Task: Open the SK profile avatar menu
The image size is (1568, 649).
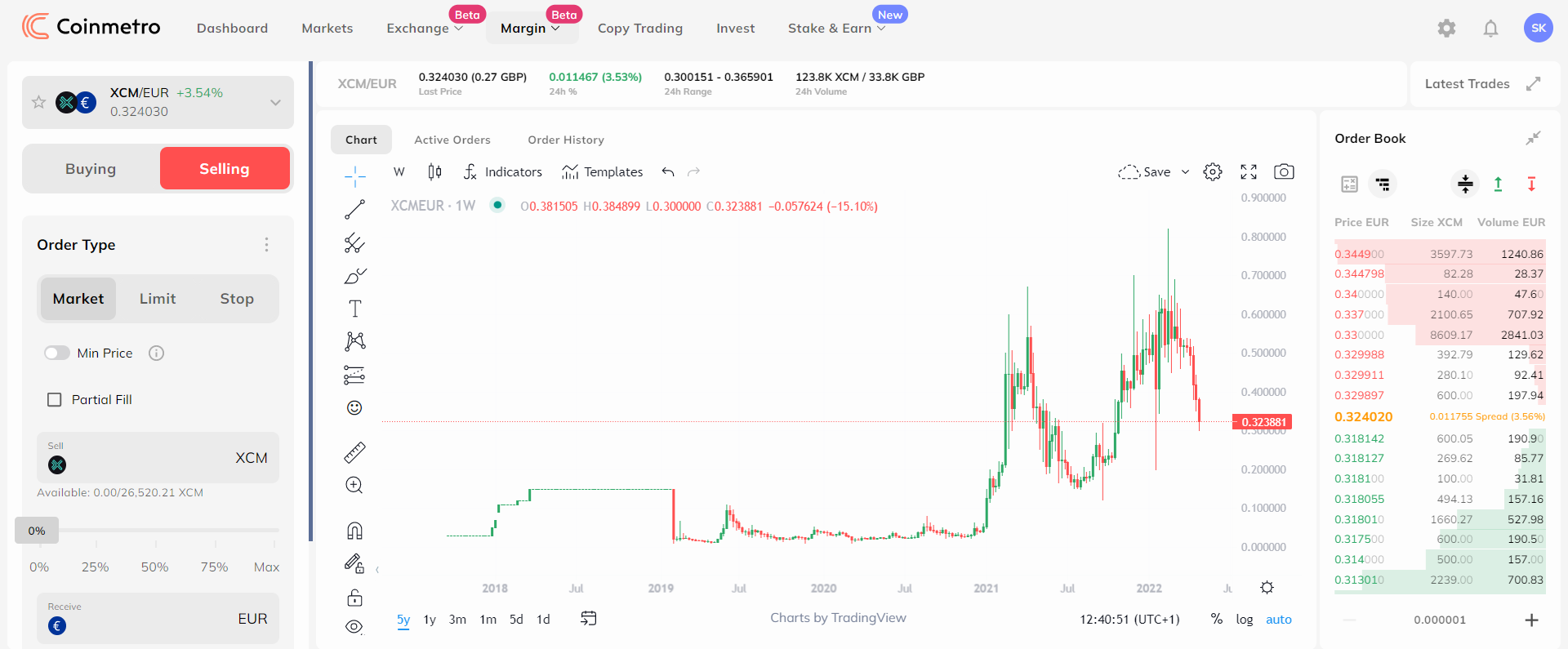Action: 1539,28
